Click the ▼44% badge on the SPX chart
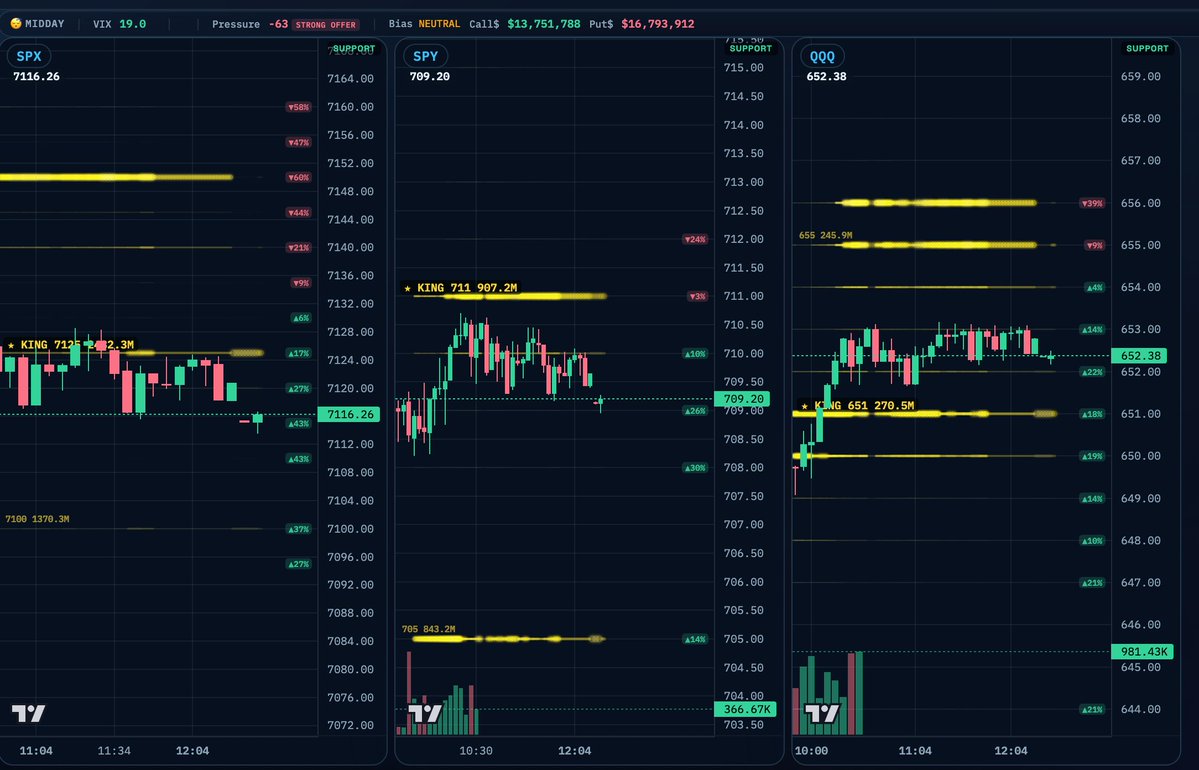 298,213
